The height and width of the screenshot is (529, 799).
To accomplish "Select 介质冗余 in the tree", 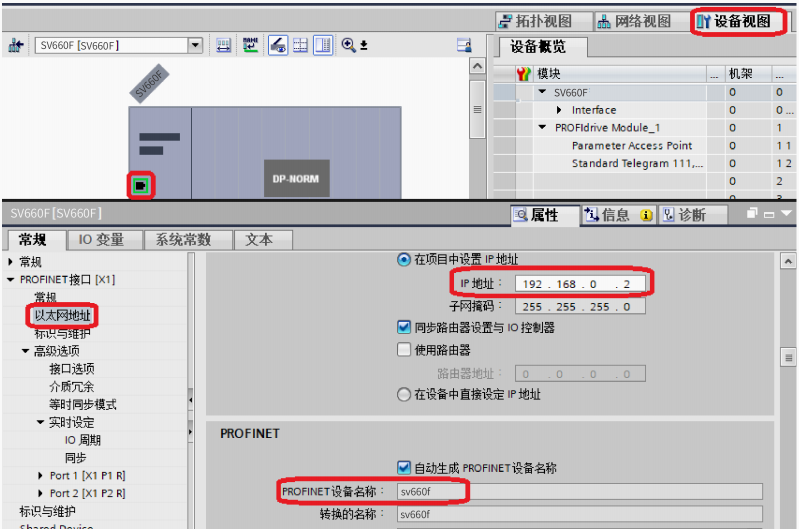I will tap(72, 386).
